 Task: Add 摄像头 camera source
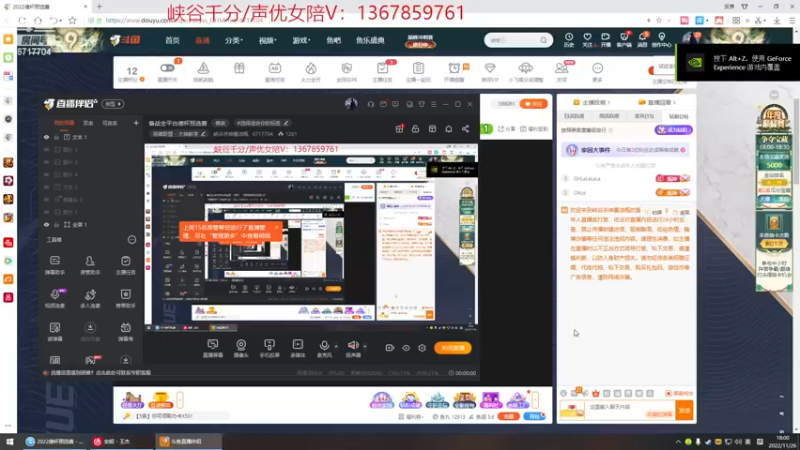coord(241,348)
